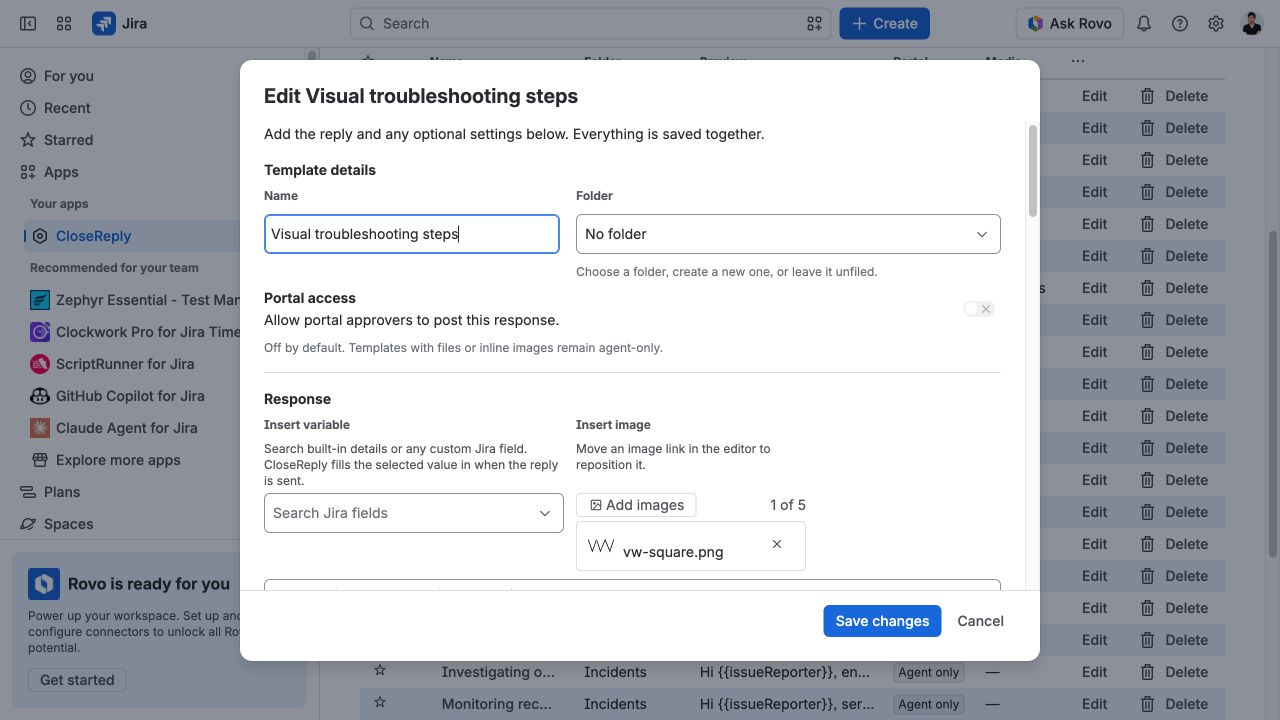This screenshot has height=720, width=1280.
Task: Collapse the Jira sidebar using top-left panel icon
Action: (x=28, y=23)
